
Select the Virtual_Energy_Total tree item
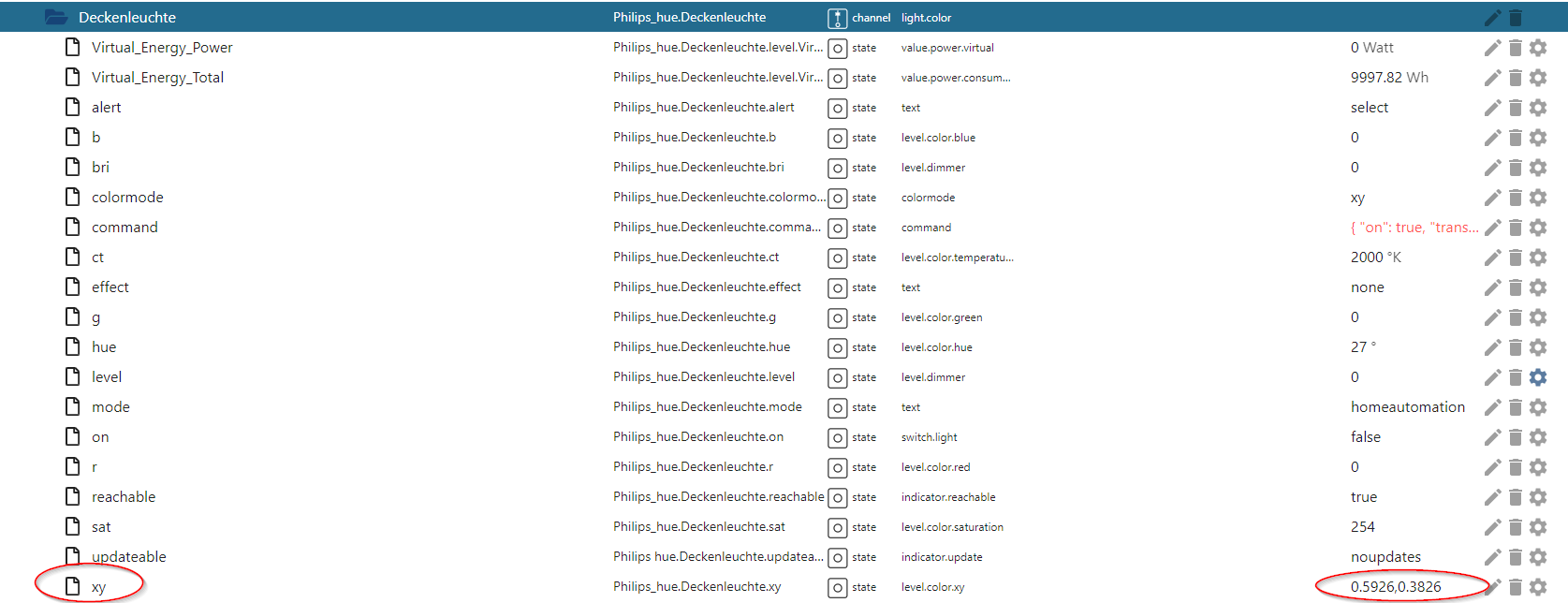pos(157,78)
